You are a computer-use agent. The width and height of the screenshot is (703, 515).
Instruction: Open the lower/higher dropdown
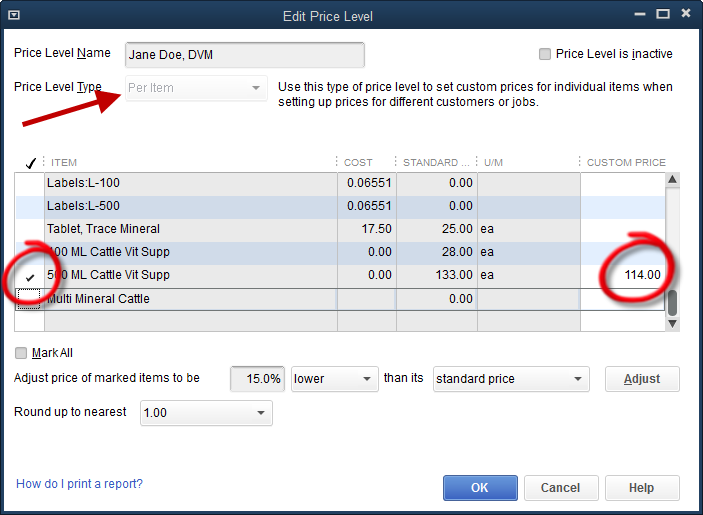coord(334,379)
